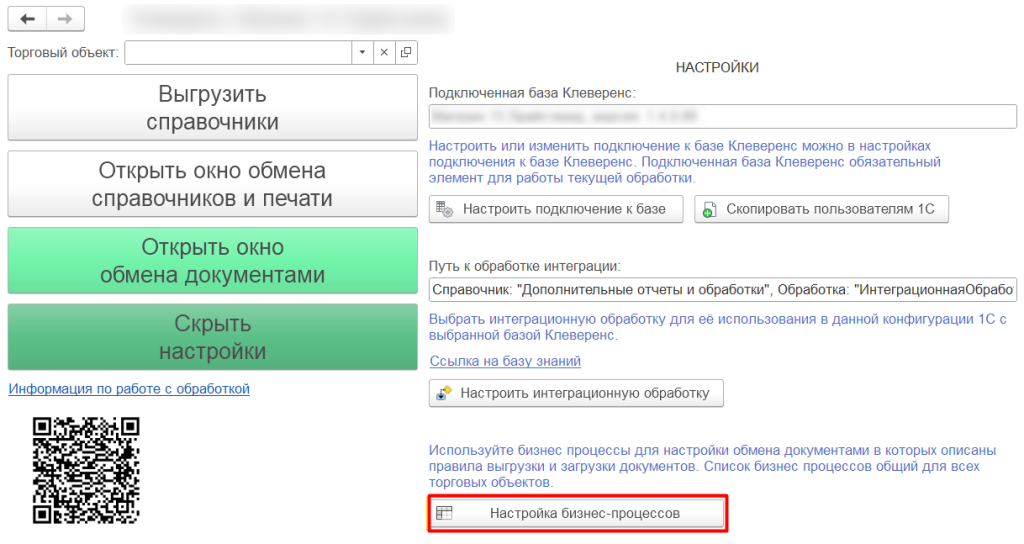Click the icon on Настроить подключение к базе
Screen dimensions: 1024x544
(445, 209)
